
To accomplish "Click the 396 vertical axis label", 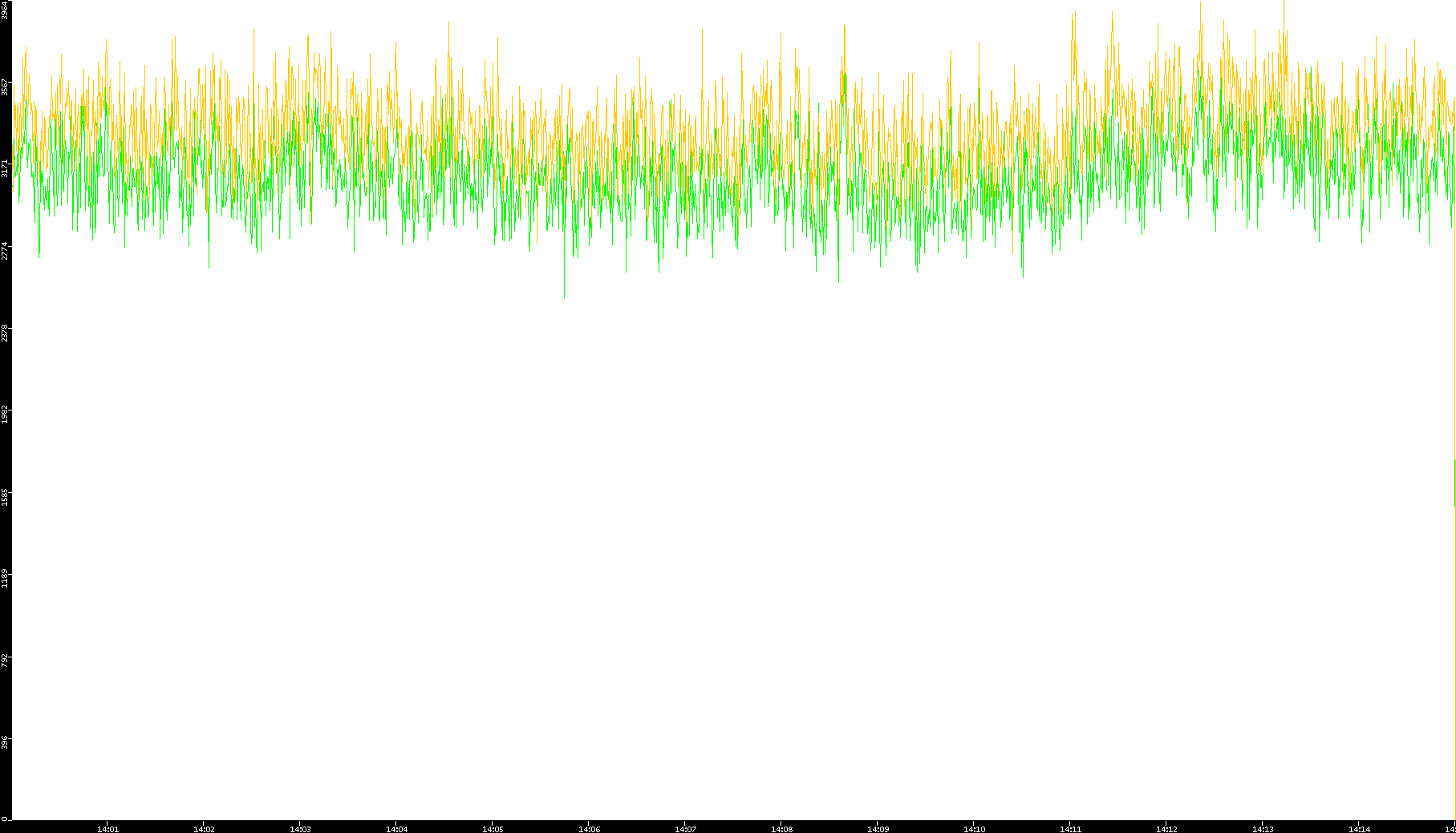I will 6,742.
